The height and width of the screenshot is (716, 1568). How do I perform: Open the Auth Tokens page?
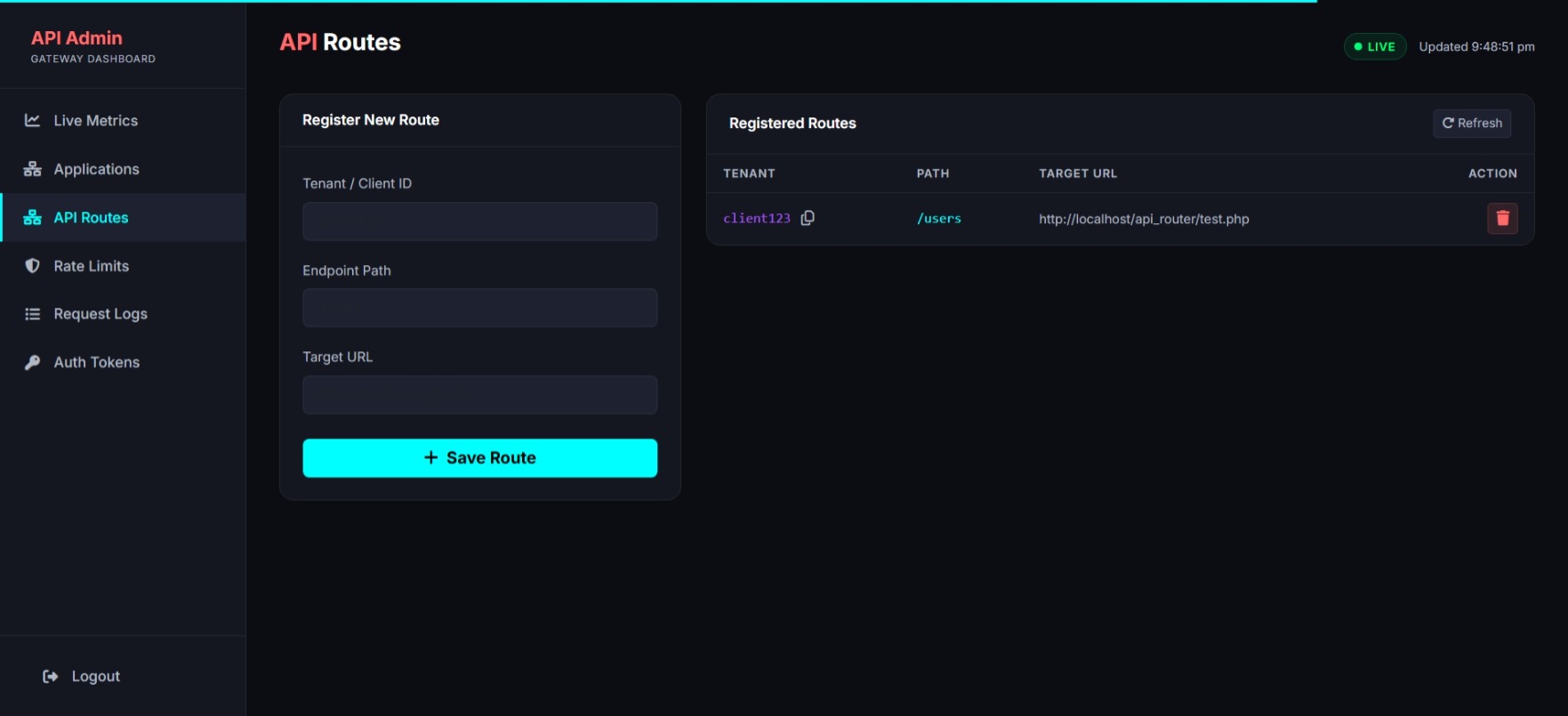[x=123, y=362]
